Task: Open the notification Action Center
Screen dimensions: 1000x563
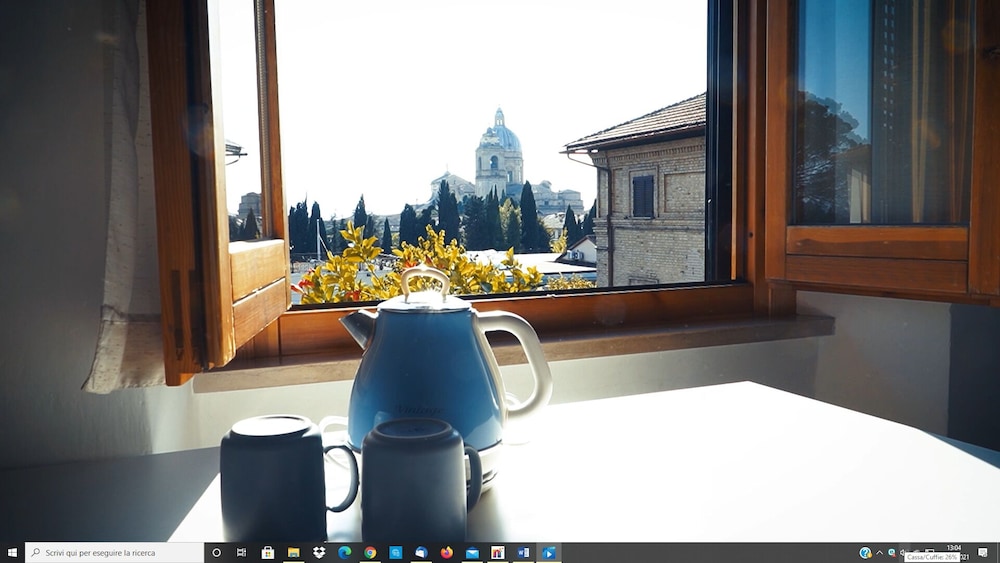Action: click(983, 552)
